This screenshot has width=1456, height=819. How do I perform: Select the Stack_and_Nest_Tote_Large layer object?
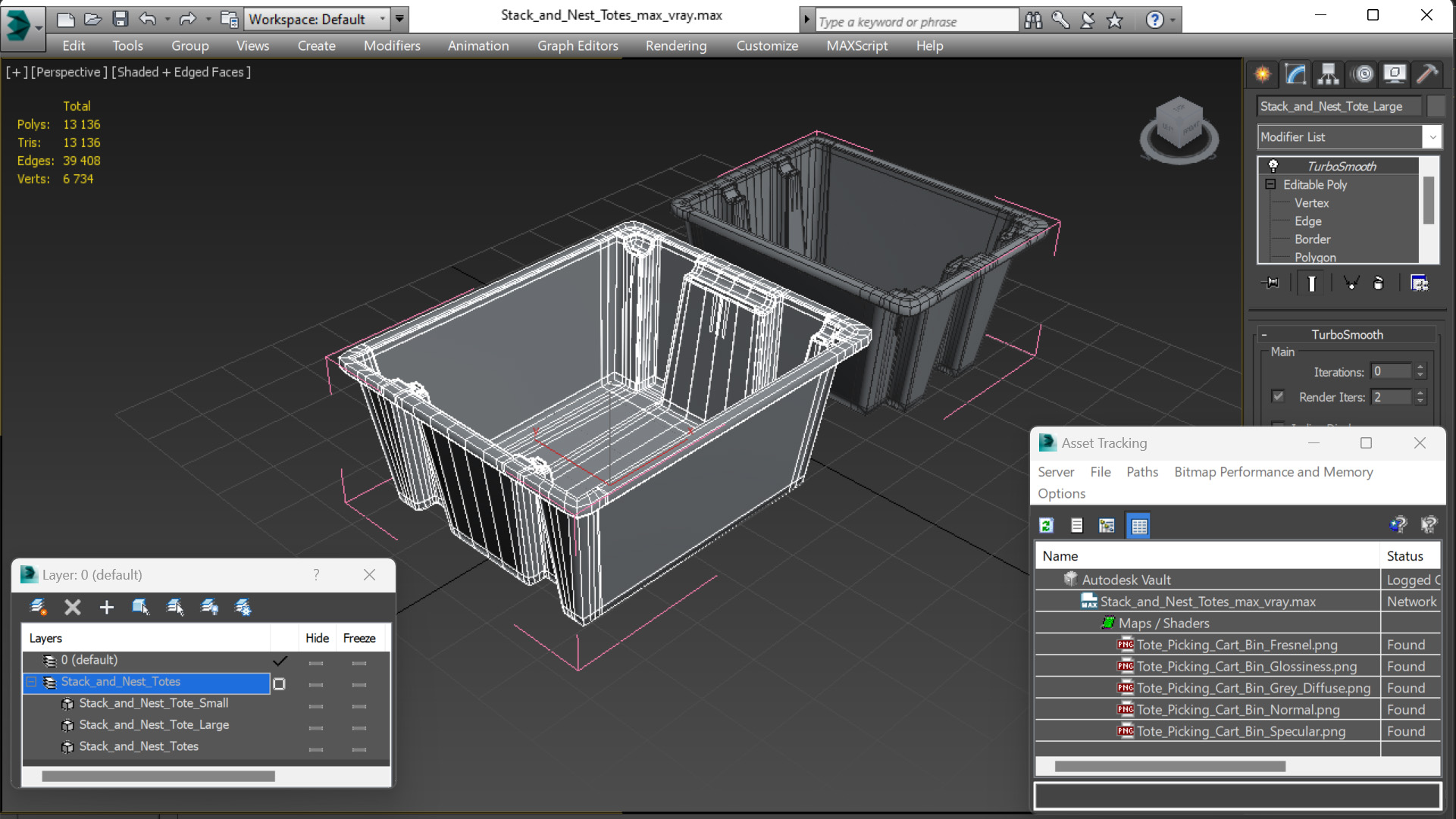click(x=154, y=724)
